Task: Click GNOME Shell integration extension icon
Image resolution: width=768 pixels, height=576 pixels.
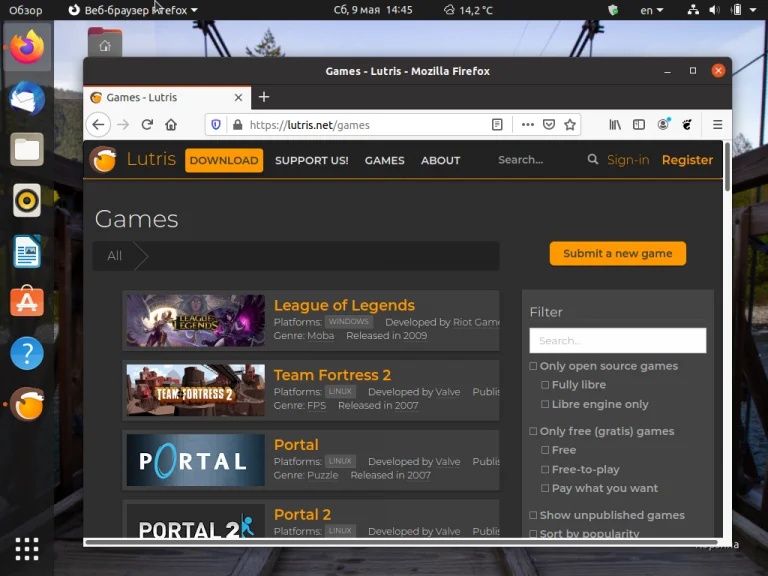Action: (x=687, y=125)
